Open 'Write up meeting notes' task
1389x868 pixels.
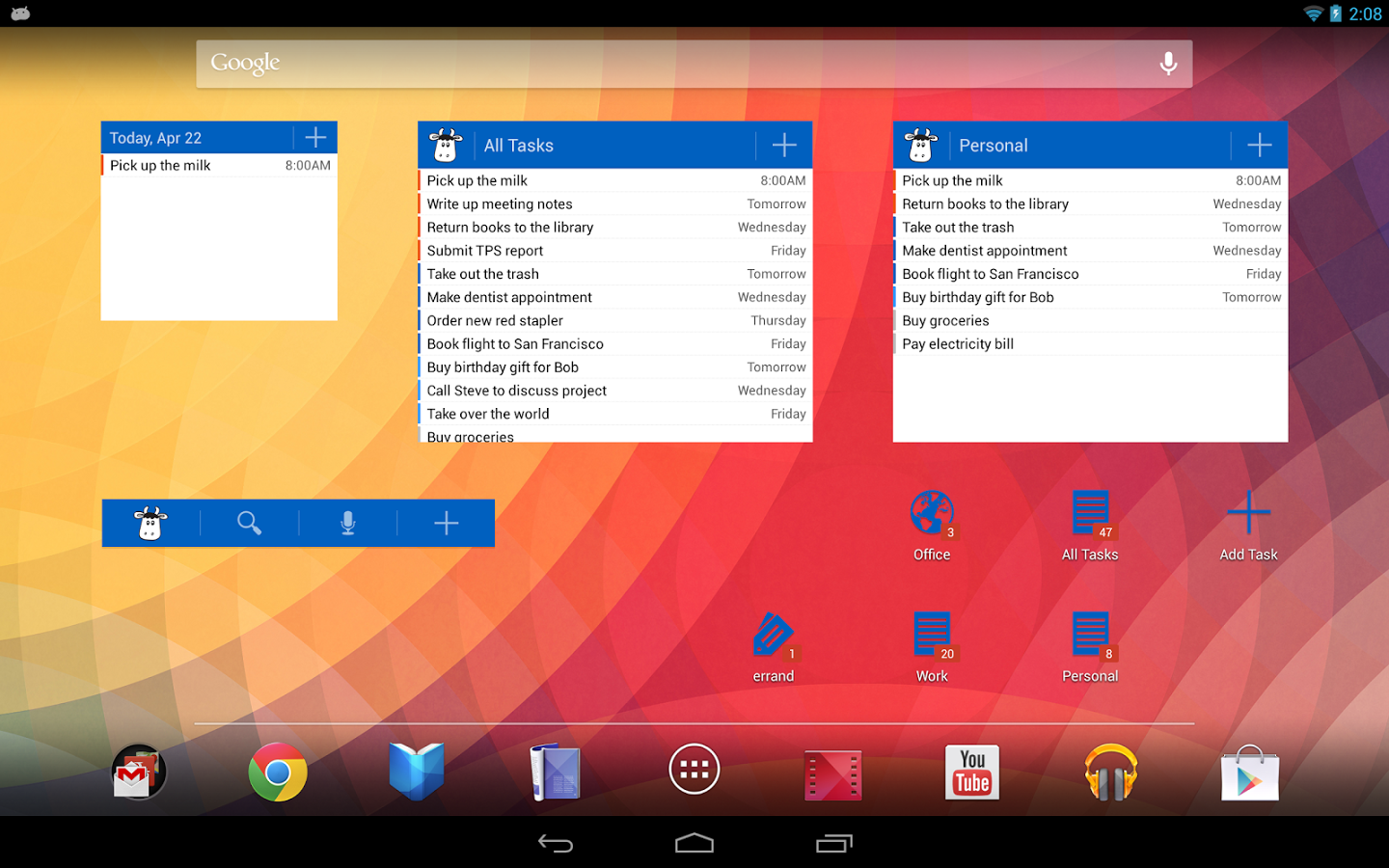point(615,203)
